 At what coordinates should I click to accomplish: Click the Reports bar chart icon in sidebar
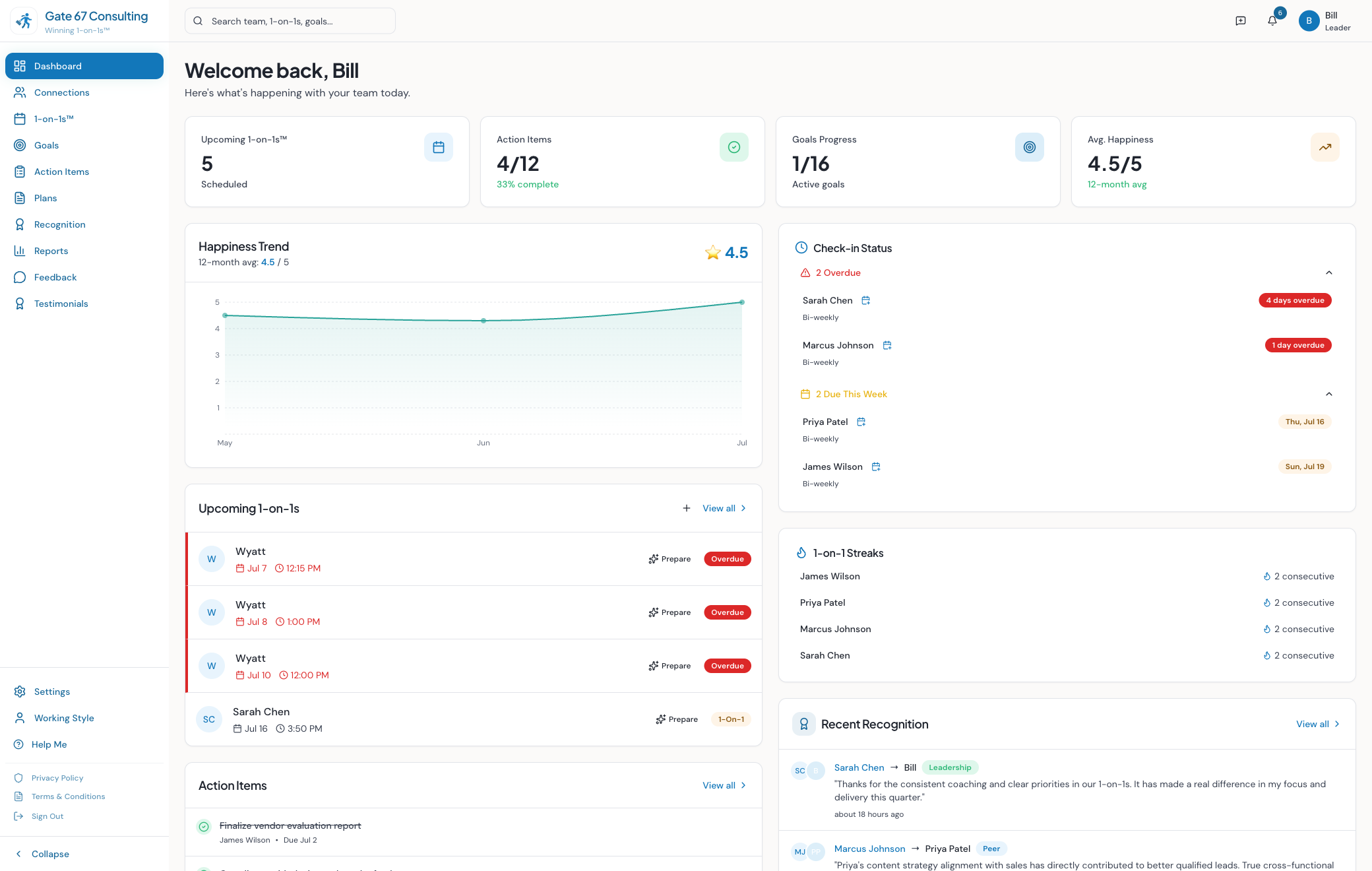click(x=20, y=251)
